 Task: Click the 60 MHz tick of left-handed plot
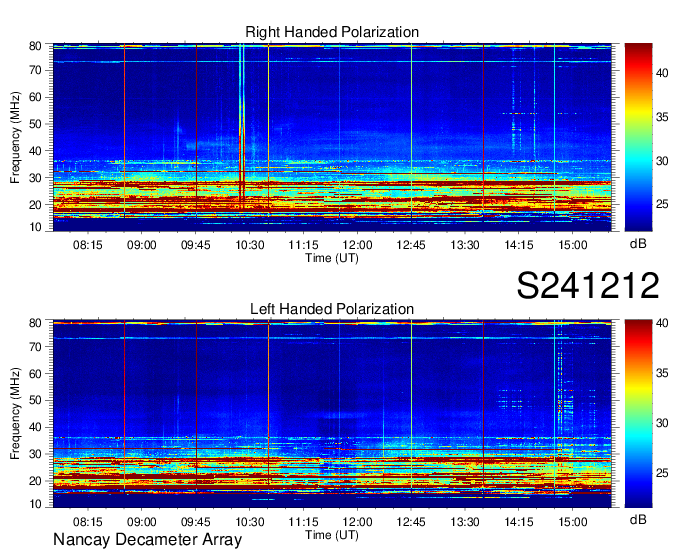coord(35,374)
